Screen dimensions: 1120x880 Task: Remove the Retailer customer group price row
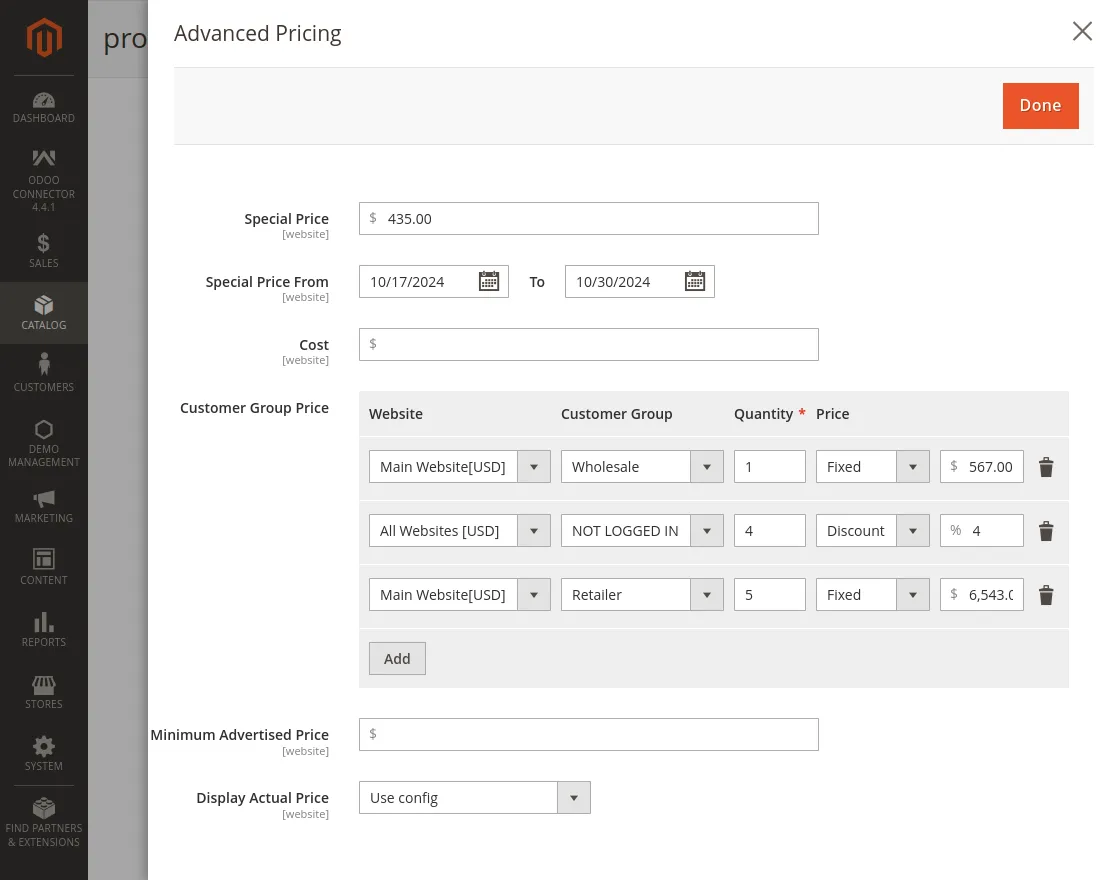point(1045,595)
